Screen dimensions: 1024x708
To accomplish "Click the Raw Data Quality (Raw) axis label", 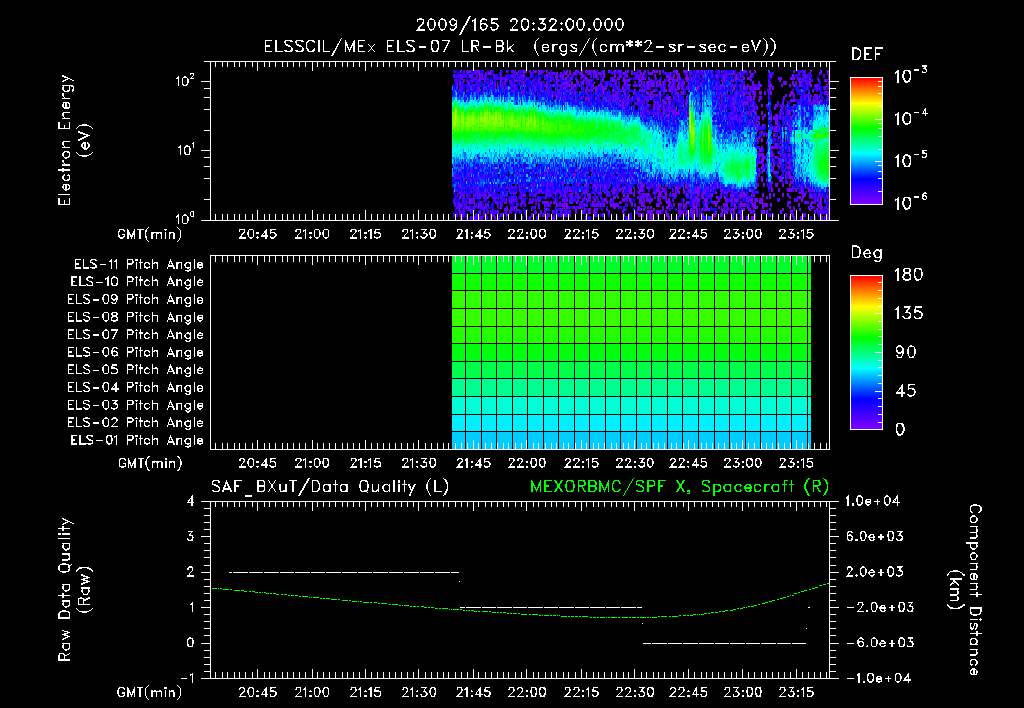I will pyautogui.click(x=74, y=590).
